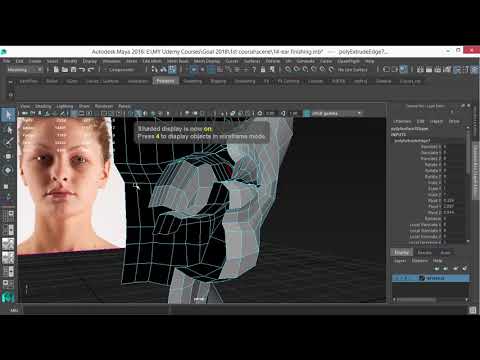Click the Save Scene icon
The image size is (480, 360).
tap(73, 69)
